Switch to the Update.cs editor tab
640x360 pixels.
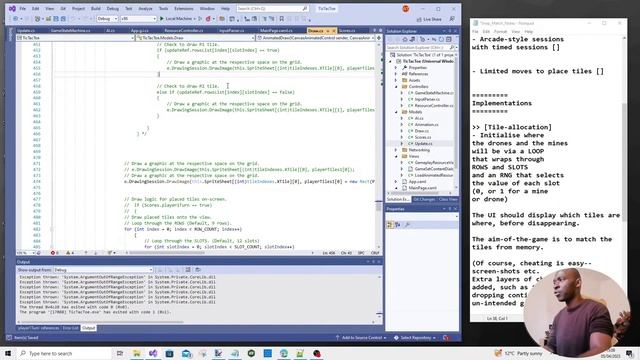click(26, 31)
